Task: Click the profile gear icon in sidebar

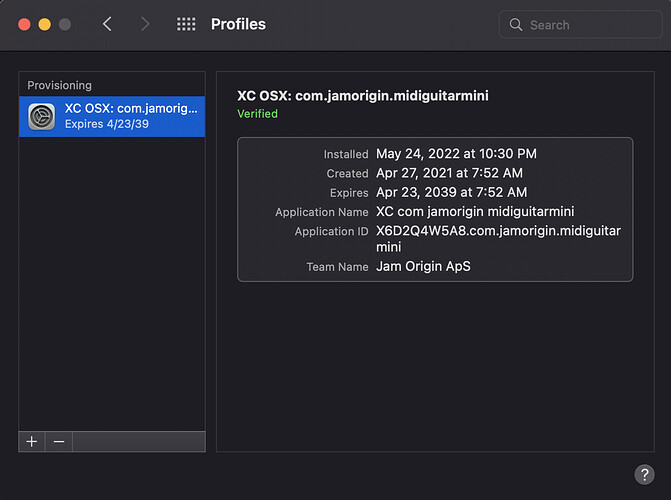Action: click(x=42, y=116)
